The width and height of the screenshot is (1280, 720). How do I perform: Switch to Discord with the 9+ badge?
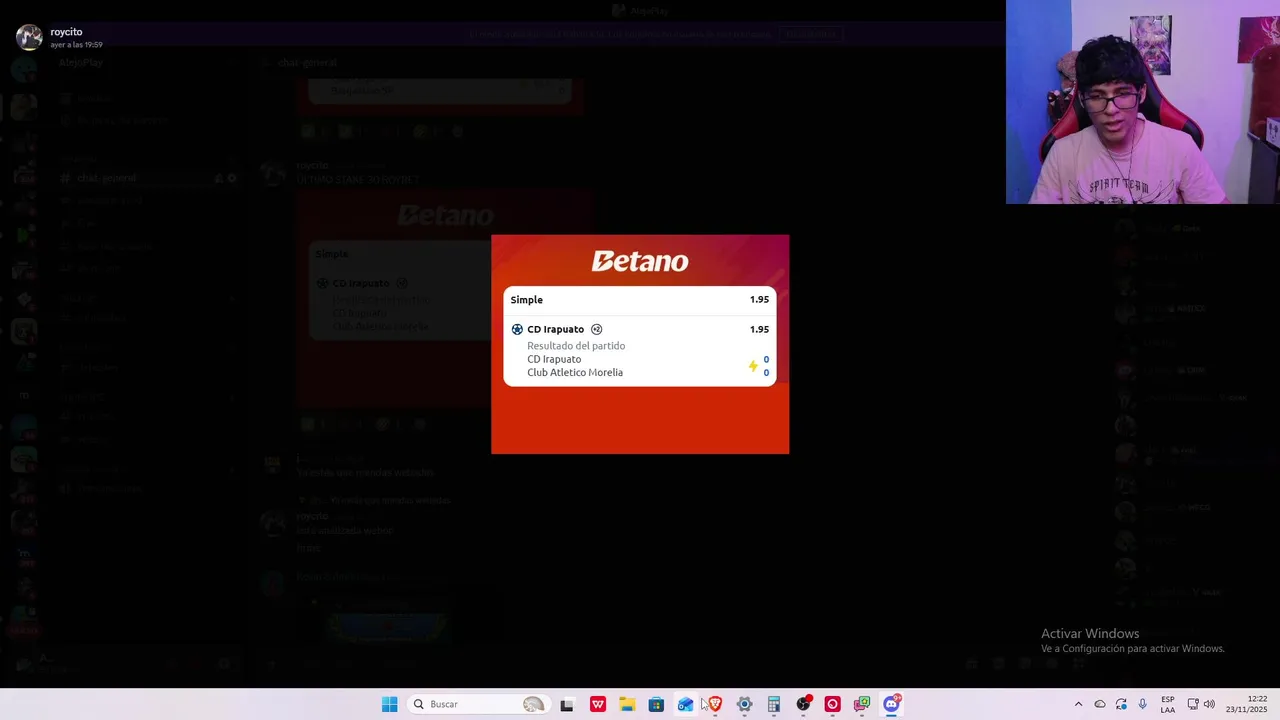892,704
